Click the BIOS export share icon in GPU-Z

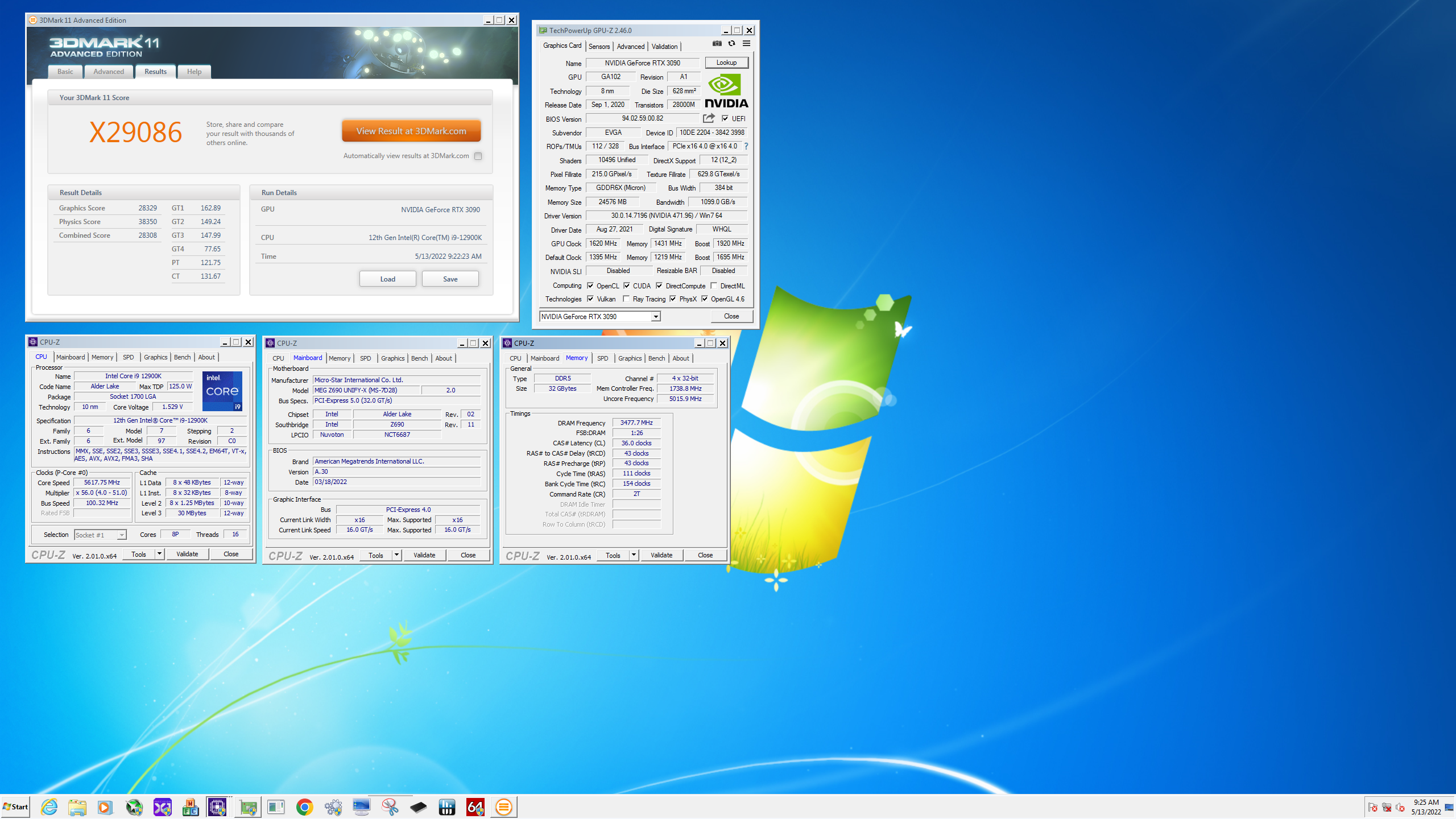[x=709, y=118]
